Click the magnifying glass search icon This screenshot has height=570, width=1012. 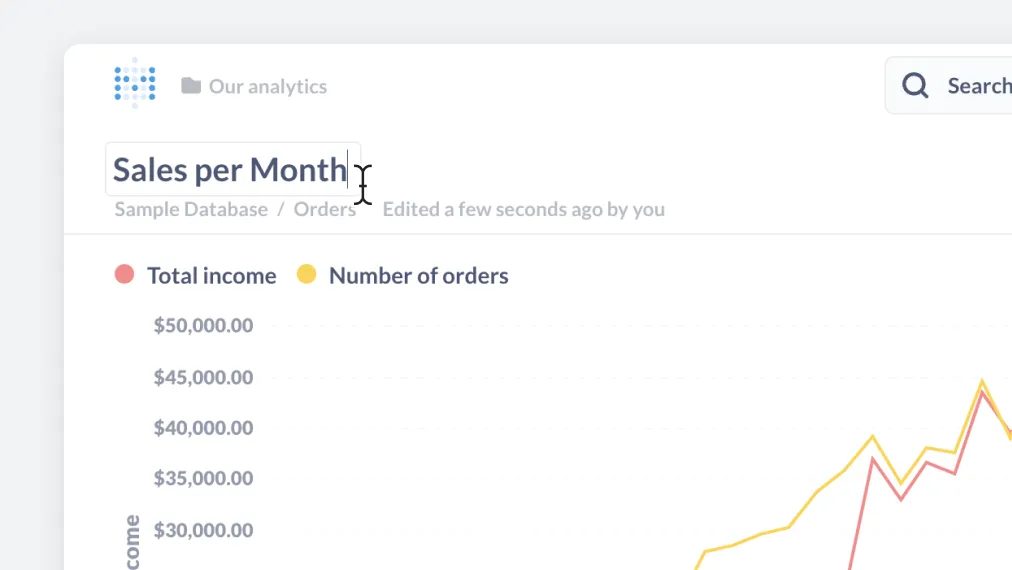click(x=915, y=86)
